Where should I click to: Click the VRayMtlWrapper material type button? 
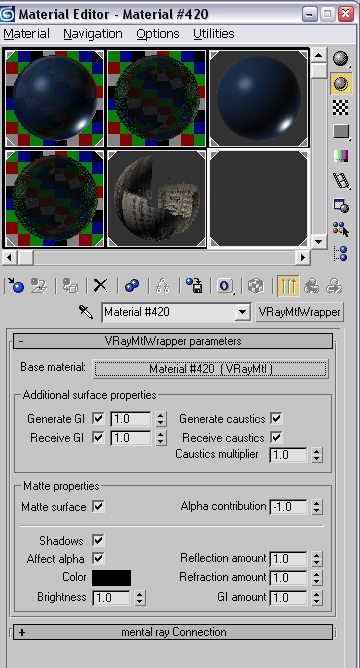pos(299,312)
